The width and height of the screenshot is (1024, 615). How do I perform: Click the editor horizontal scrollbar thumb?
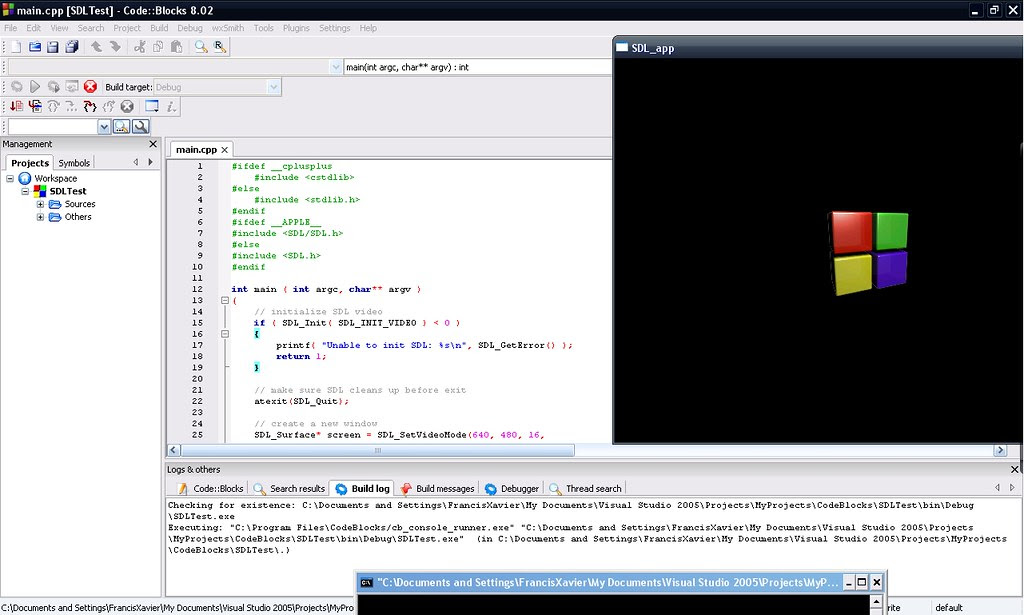pyautogui.click(x=377, y=450)
